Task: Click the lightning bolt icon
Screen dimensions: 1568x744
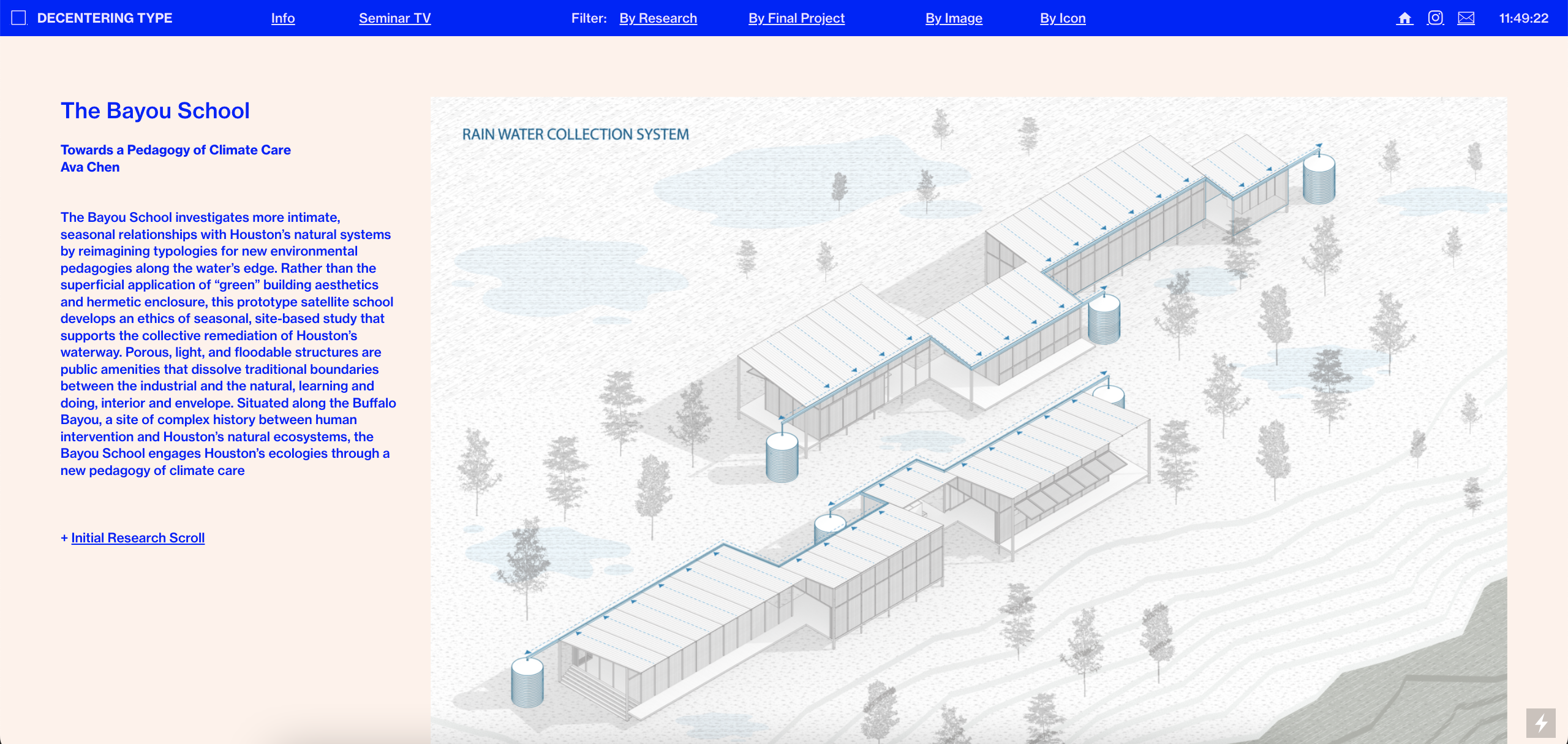Action: [1540, 723]
